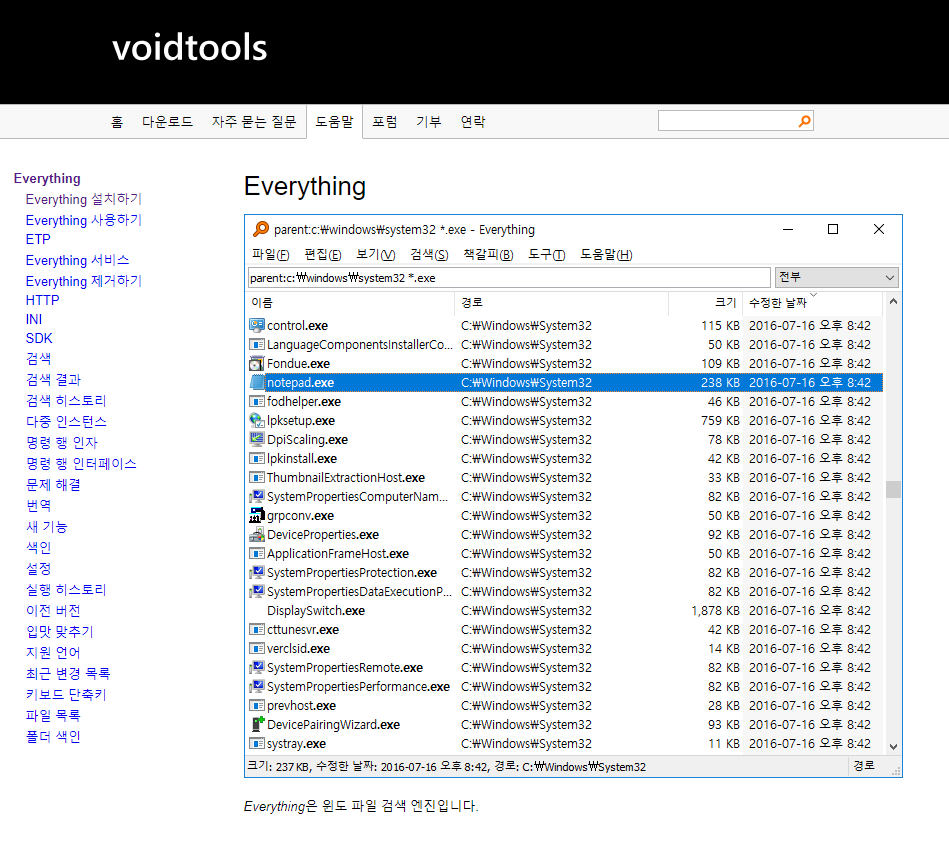Click the grpconv.exe icon
This screenshot has width=949, height=852.
click(257, 516)
